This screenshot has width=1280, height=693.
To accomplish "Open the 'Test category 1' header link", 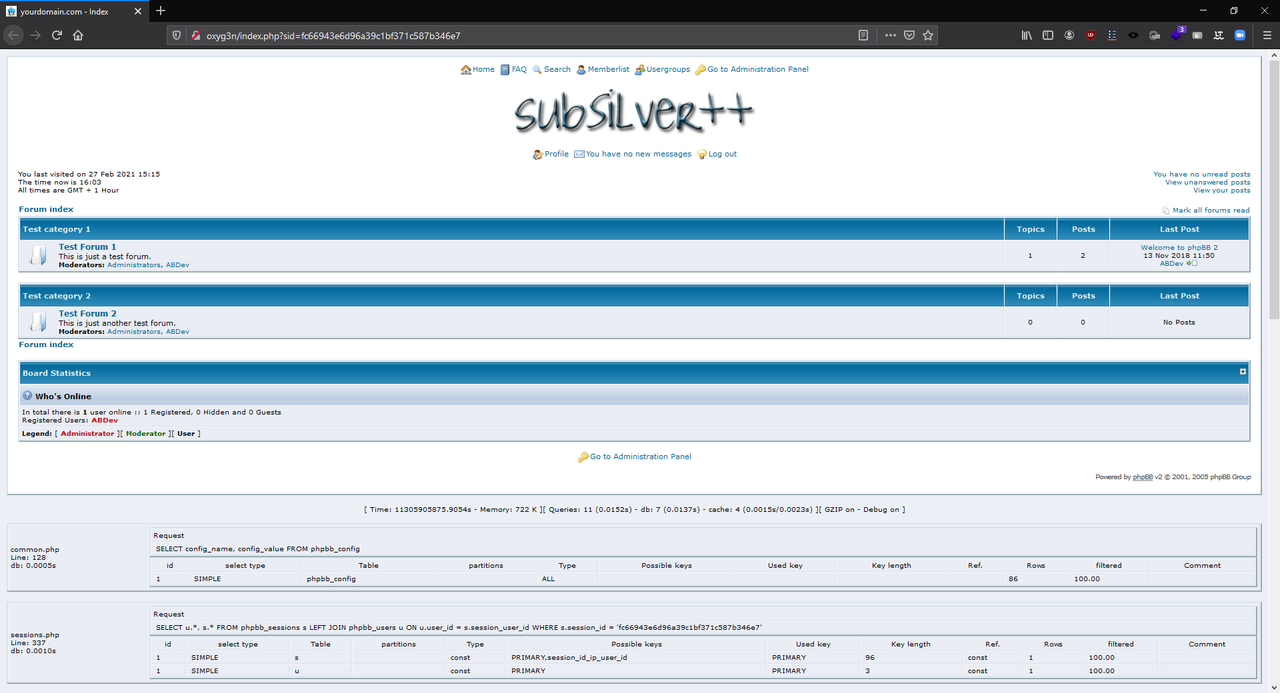I will coord(56,230).
